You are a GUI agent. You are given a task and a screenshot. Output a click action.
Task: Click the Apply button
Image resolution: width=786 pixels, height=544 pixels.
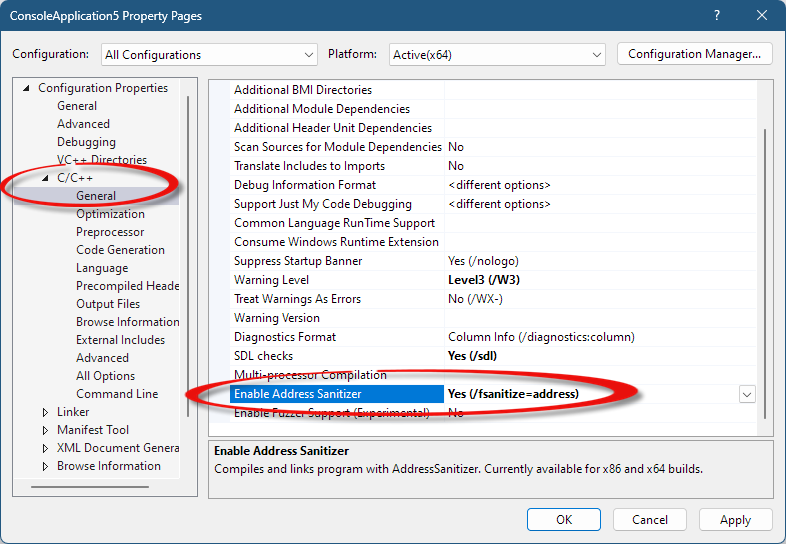coord(735,519)
